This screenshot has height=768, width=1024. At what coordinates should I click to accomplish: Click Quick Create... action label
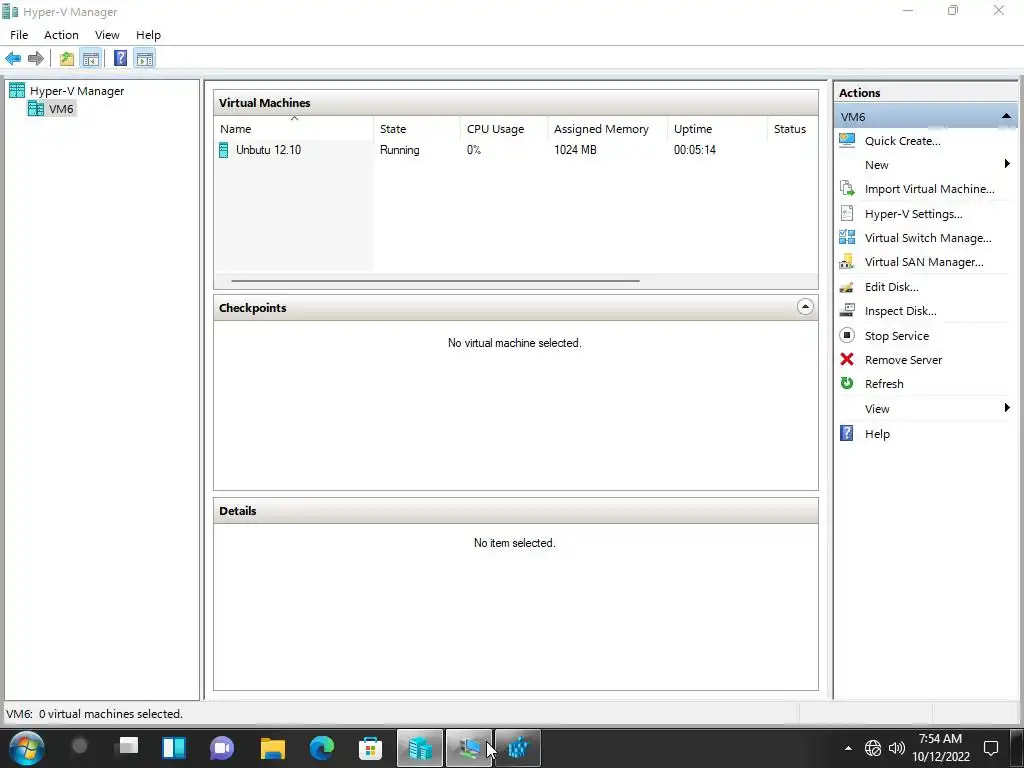903,141
